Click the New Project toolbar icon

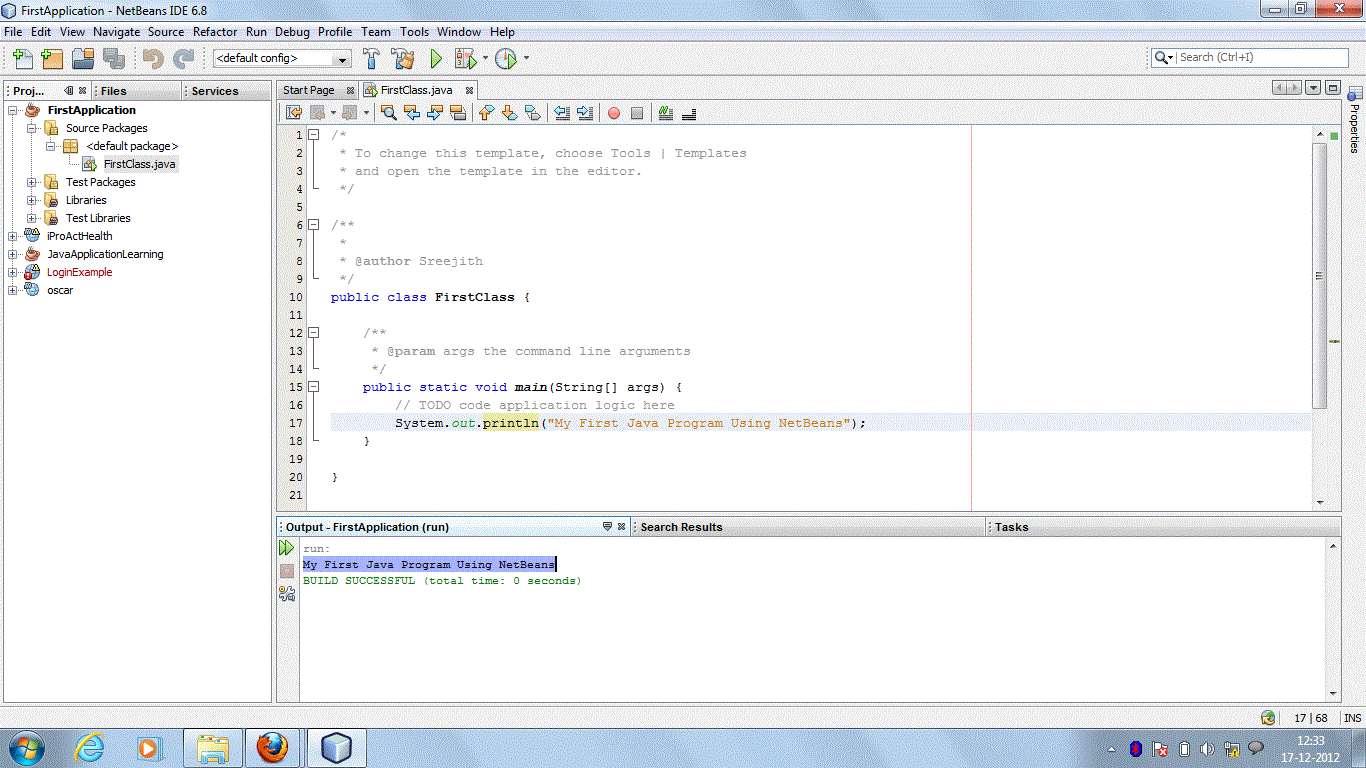pos(52,58)
